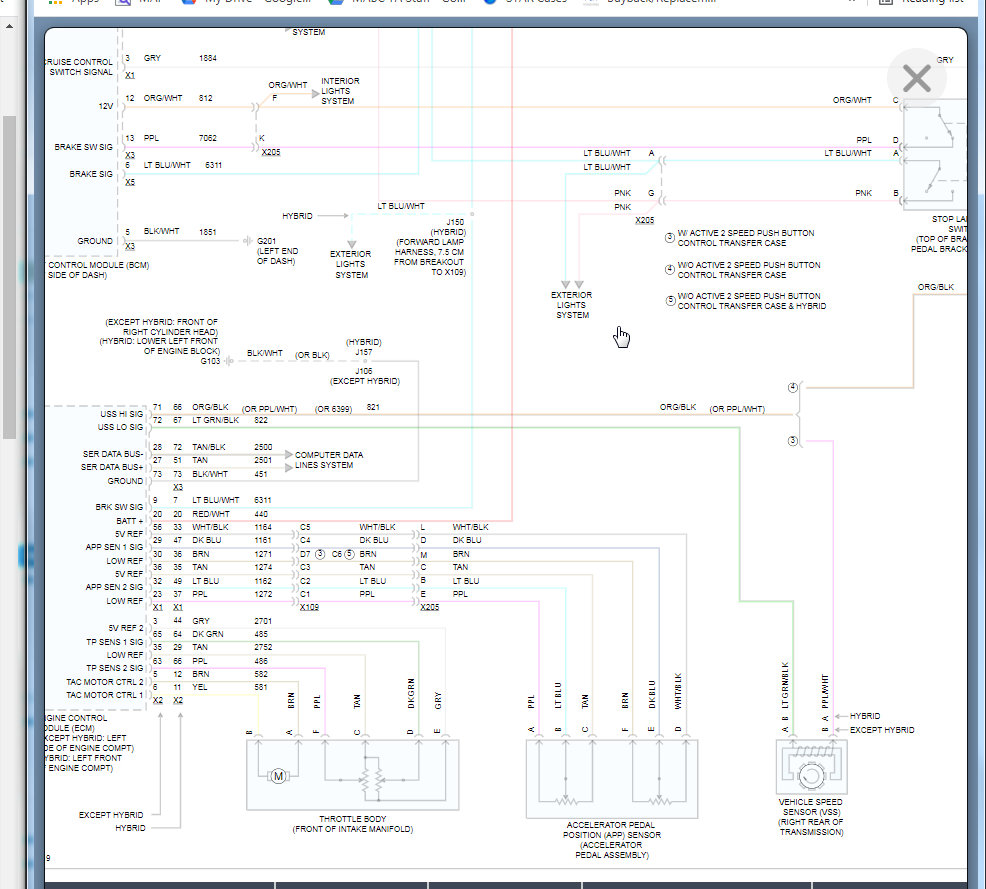Image resolution: width=986 pixels, height=889 pixels.
Task: Click 'THROTTLE BODY (FRONT OF INTAKE MANIFOLD)' caption
Action: (x=352, y=824)
